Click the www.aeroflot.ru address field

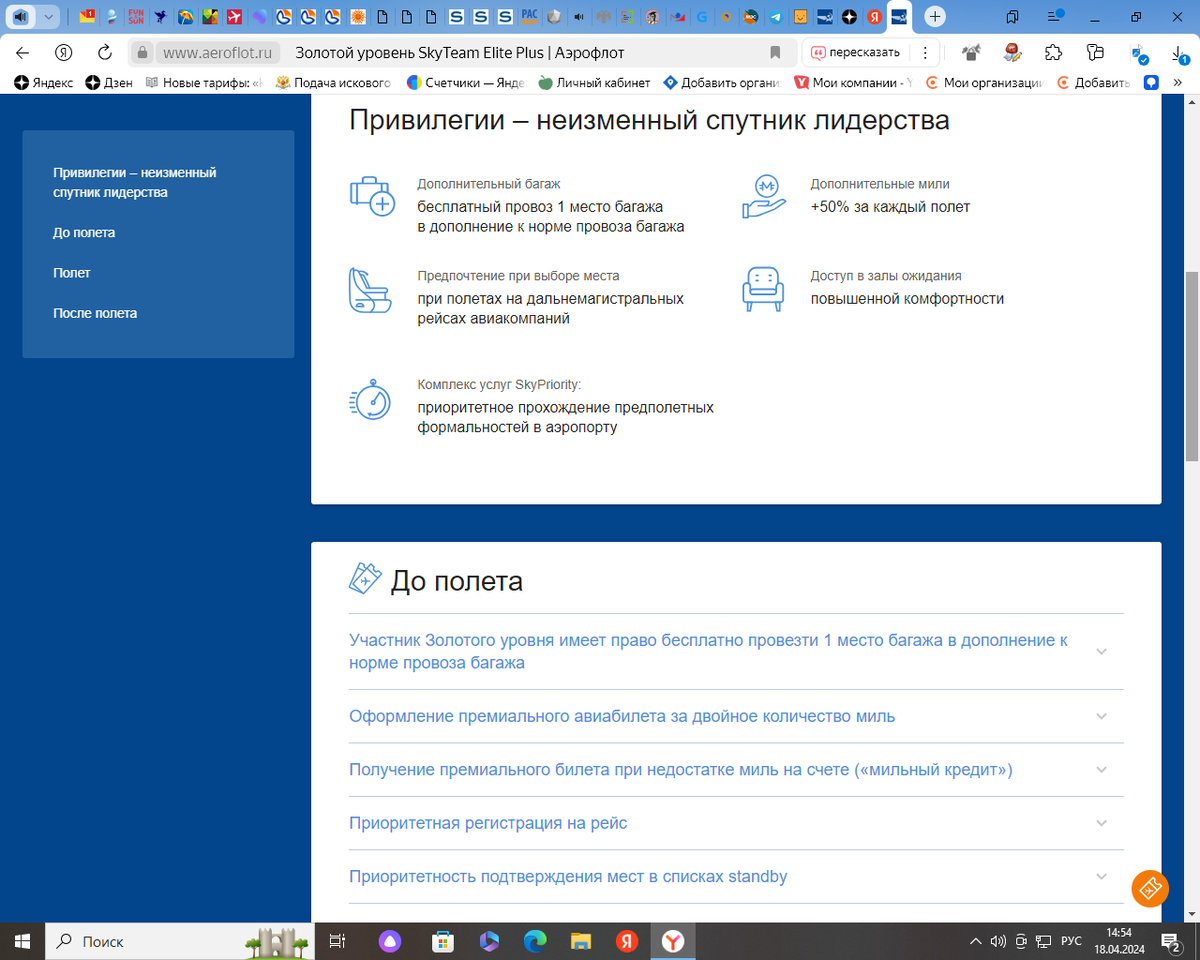coord(218,53)
